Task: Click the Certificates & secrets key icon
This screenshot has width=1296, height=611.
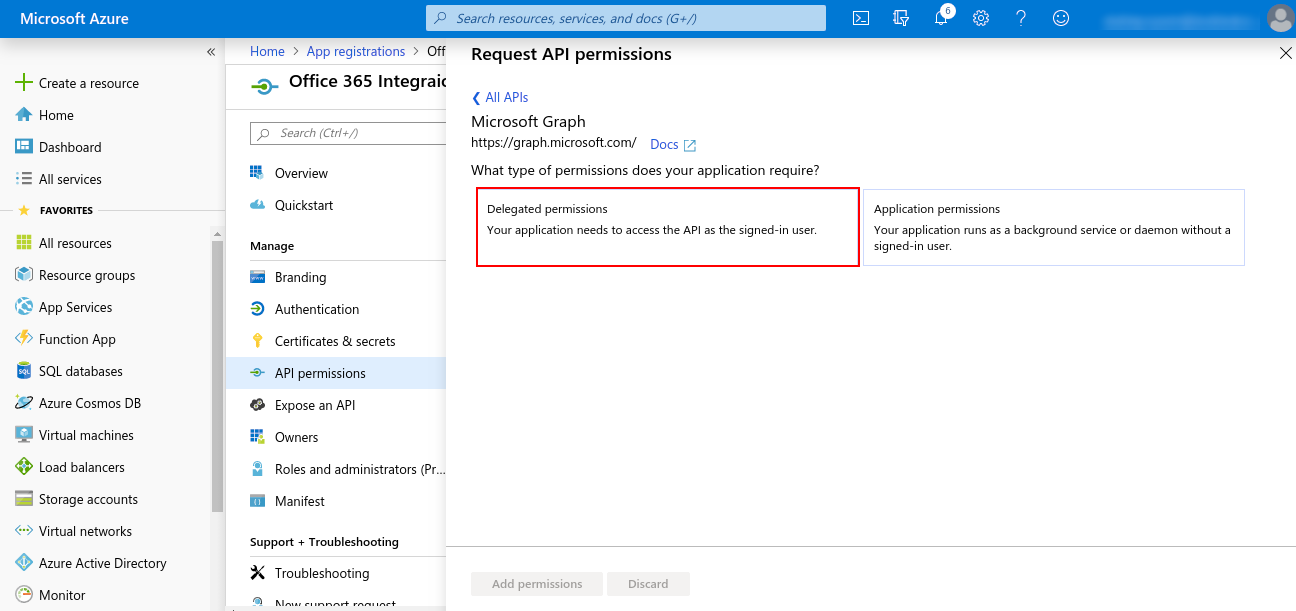Action: [257, 341]
